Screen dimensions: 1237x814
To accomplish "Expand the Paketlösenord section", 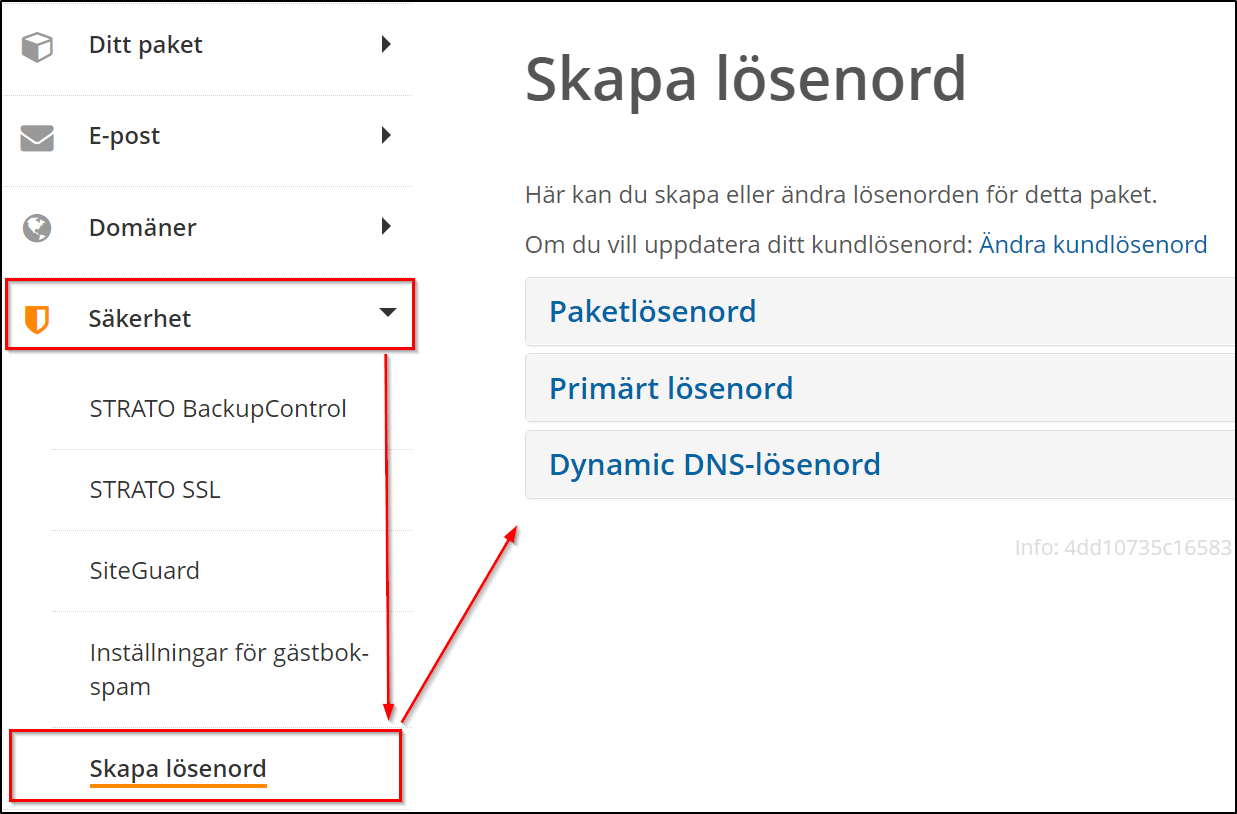I will [652, 312].
